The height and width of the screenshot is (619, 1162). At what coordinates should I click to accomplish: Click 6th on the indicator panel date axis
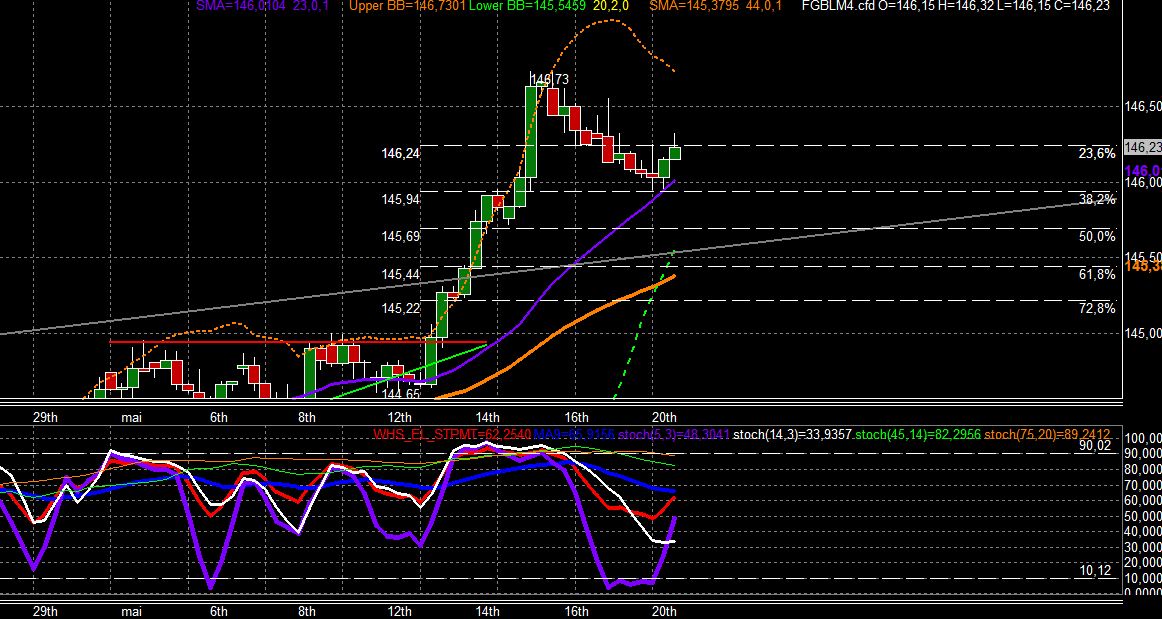(x=219, y=612)
